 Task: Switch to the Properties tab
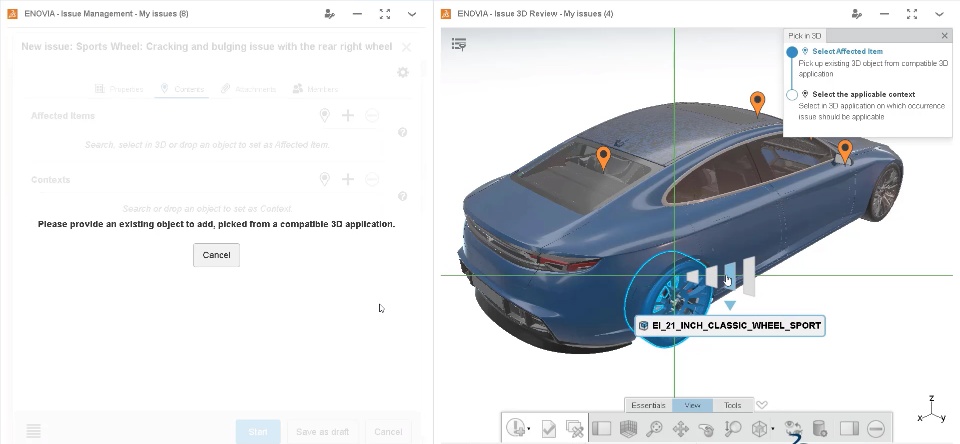119,89
